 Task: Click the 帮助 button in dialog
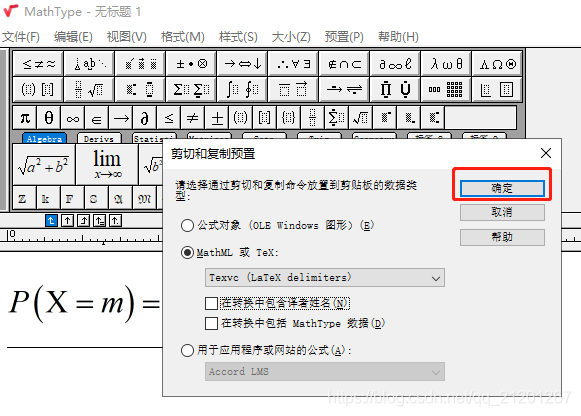pos(502,237)
